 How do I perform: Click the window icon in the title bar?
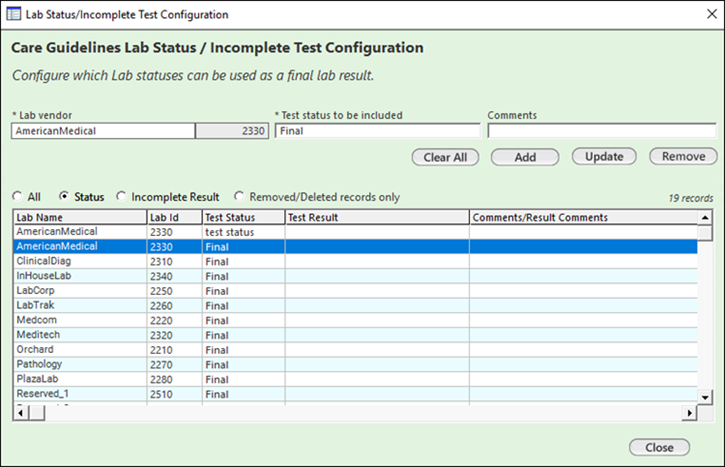tap(14, 14)
